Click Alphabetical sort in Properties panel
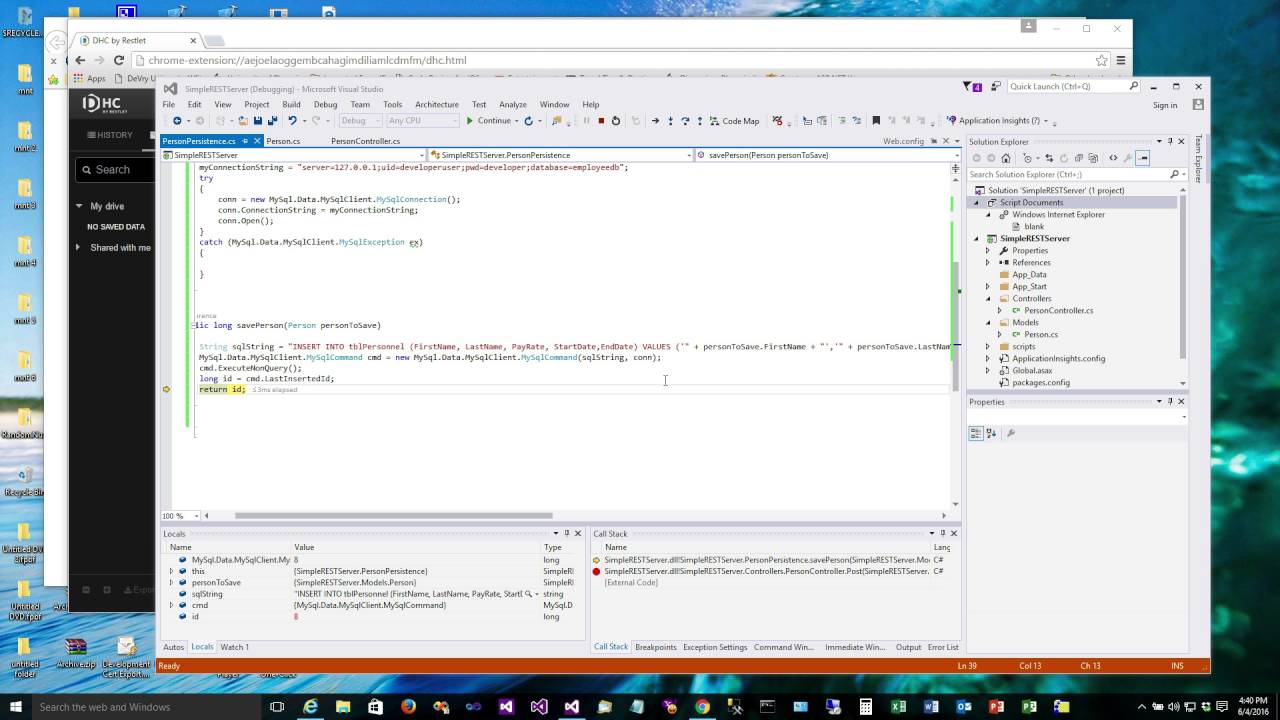 (x=991, y=433)
